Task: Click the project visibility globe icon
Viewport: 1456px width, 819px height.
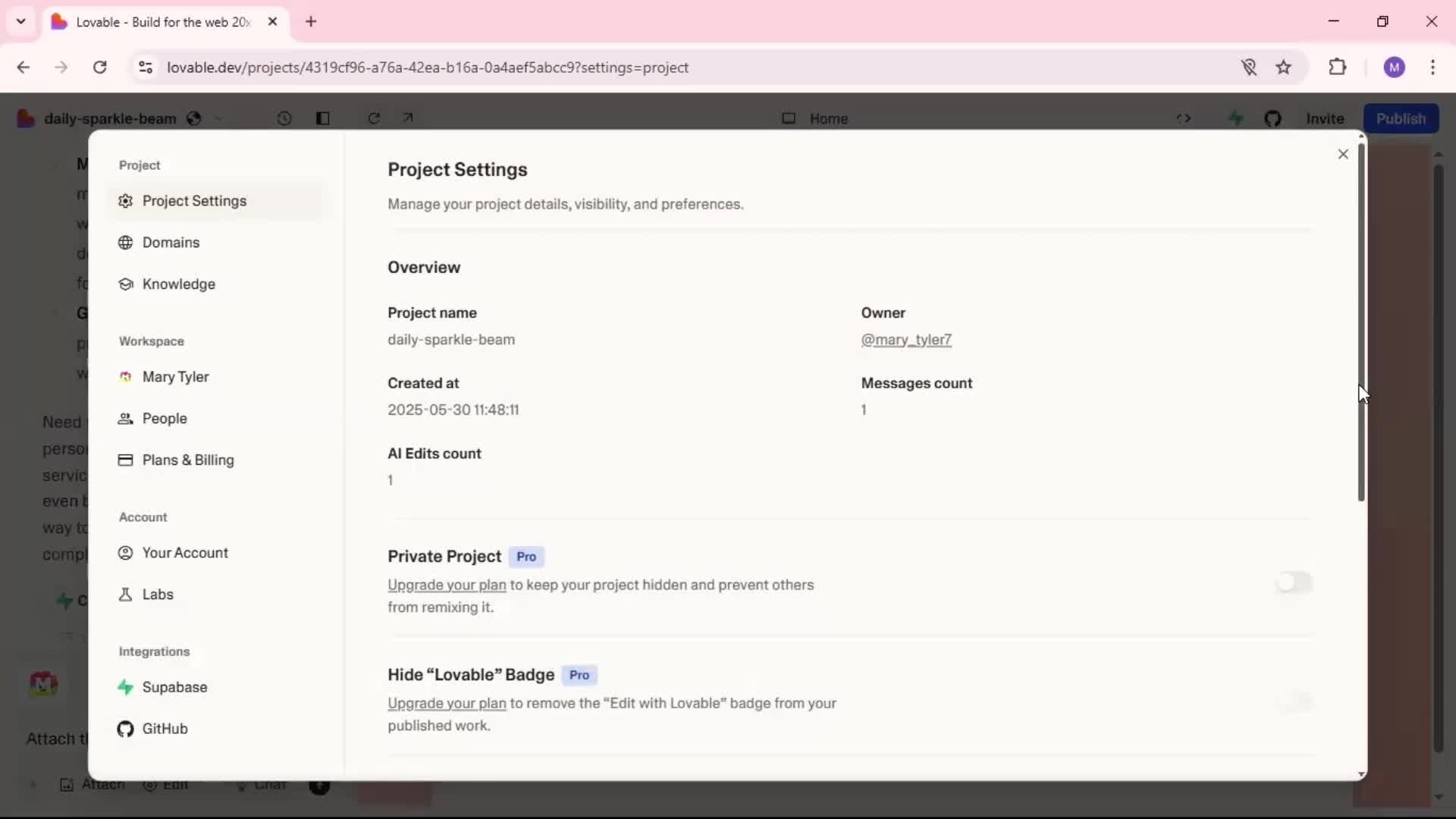Action: pyautogui.click(x=194, y=118)
